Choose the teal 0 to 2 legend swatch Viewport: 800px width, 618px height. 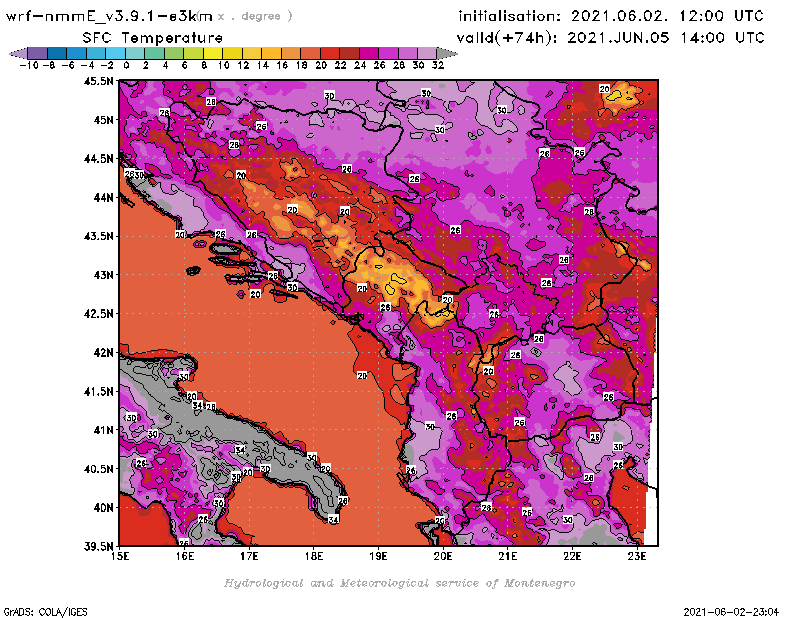[x=135, y=53]
